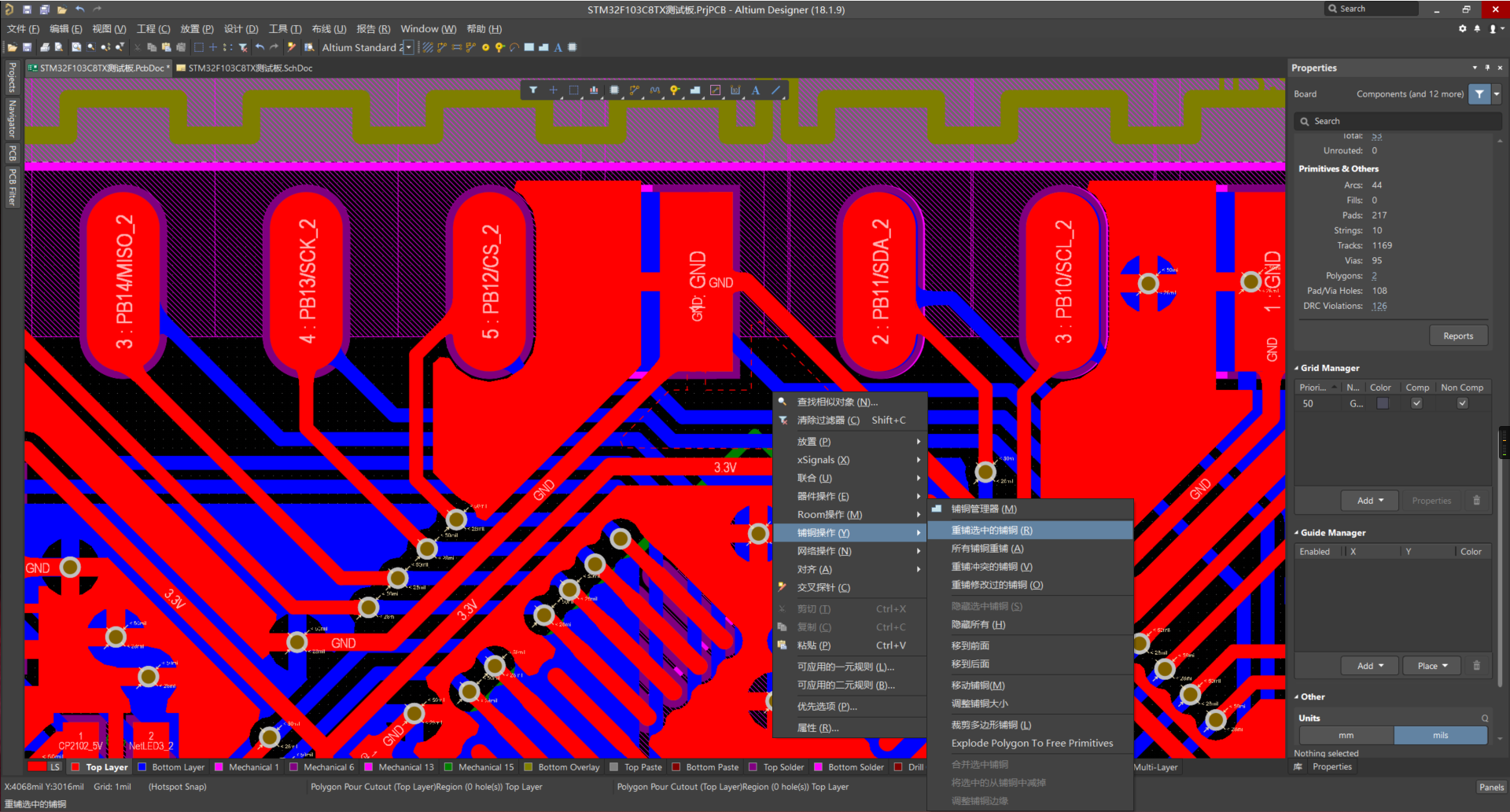The height and width of the screenshot is (812, 1510).
Task: Click the place via icon in main toolbar
Action: (499, 48)
